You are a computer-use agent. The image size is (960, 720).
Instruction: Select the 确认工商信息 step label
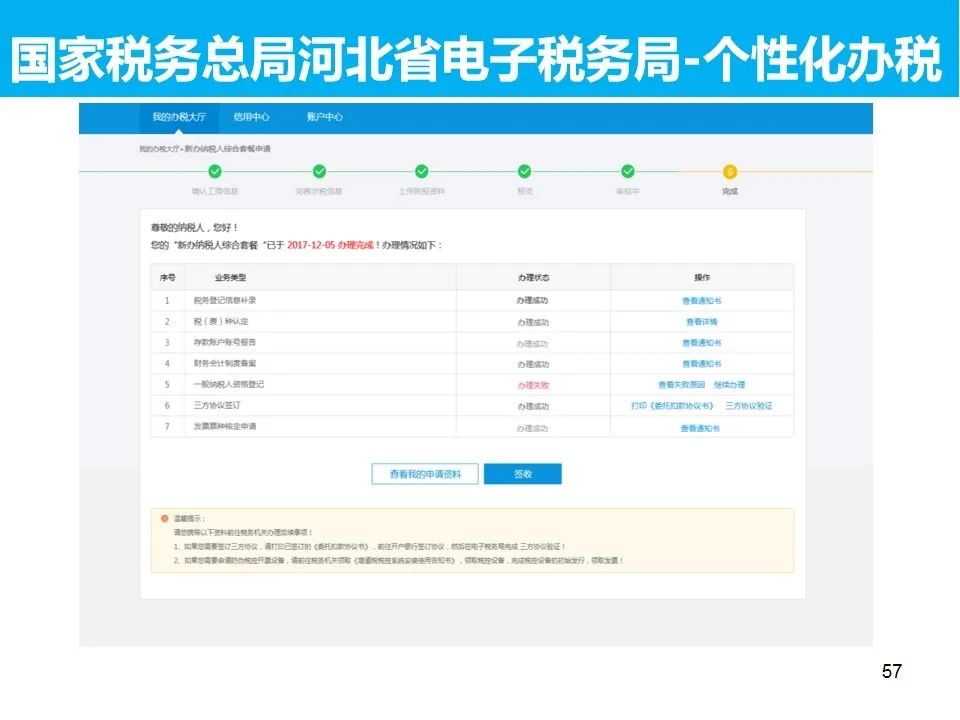pyautogui.click(x=215, y=192)
